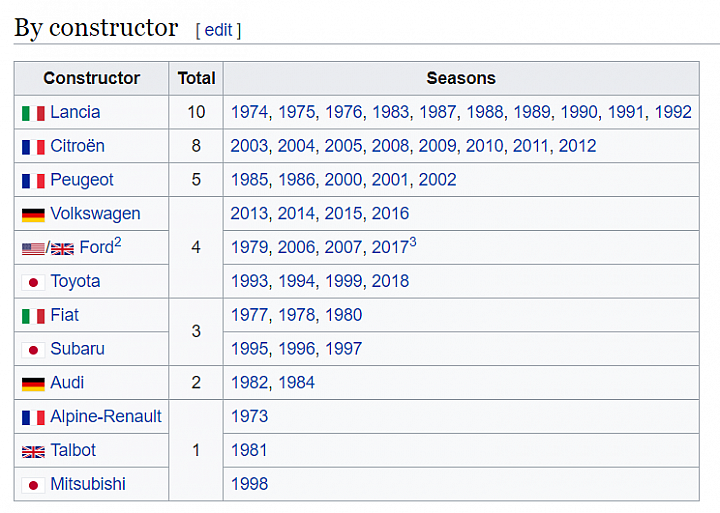Screen dimensions: 720x513
Task: Open the Peugeot link
Action: [82, 180]
